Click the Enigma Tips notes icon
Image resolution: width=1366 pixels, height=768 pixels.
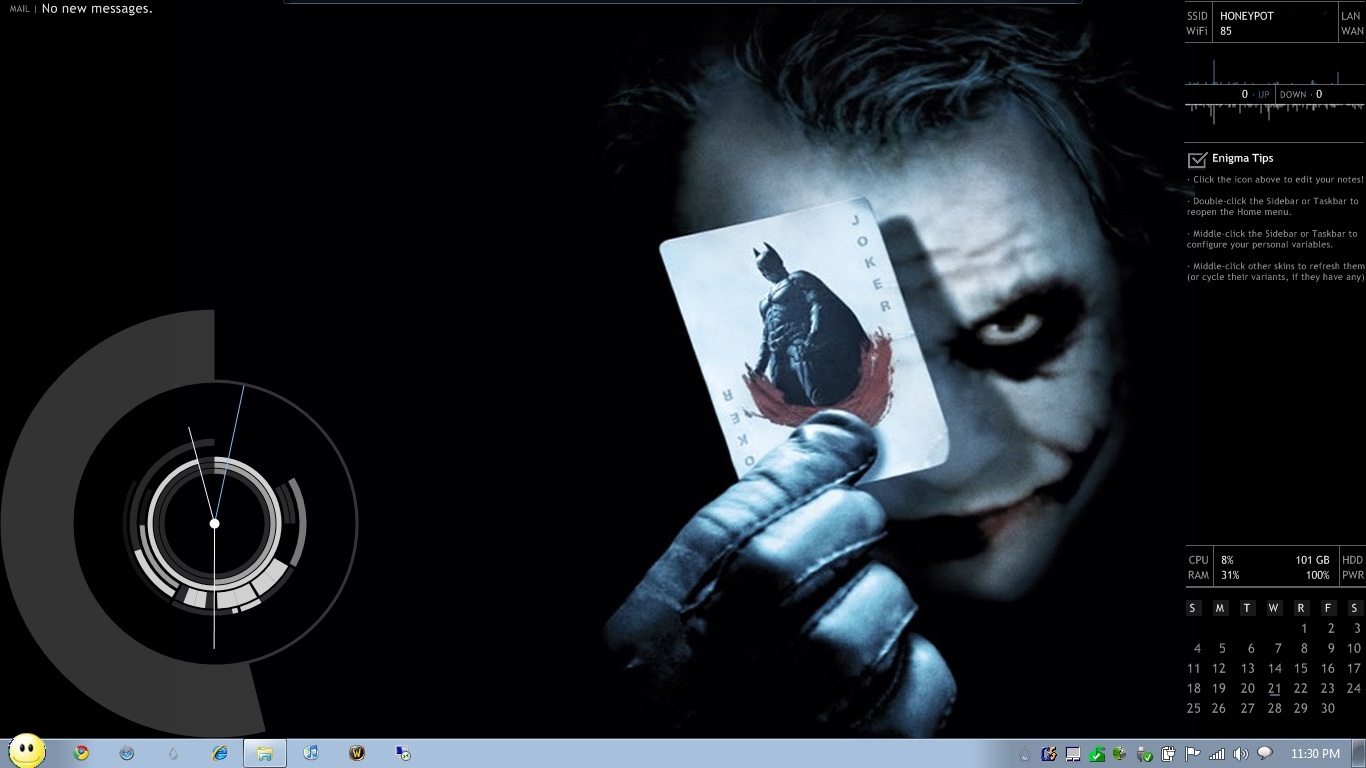coord(1197,159)
